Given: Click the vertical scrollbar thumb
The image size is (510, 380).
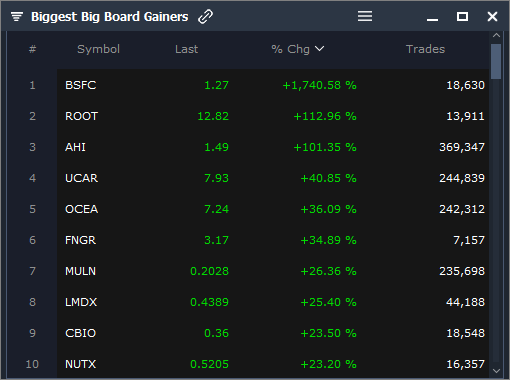Looking at the screenshot, I should [x=496, y=62].
